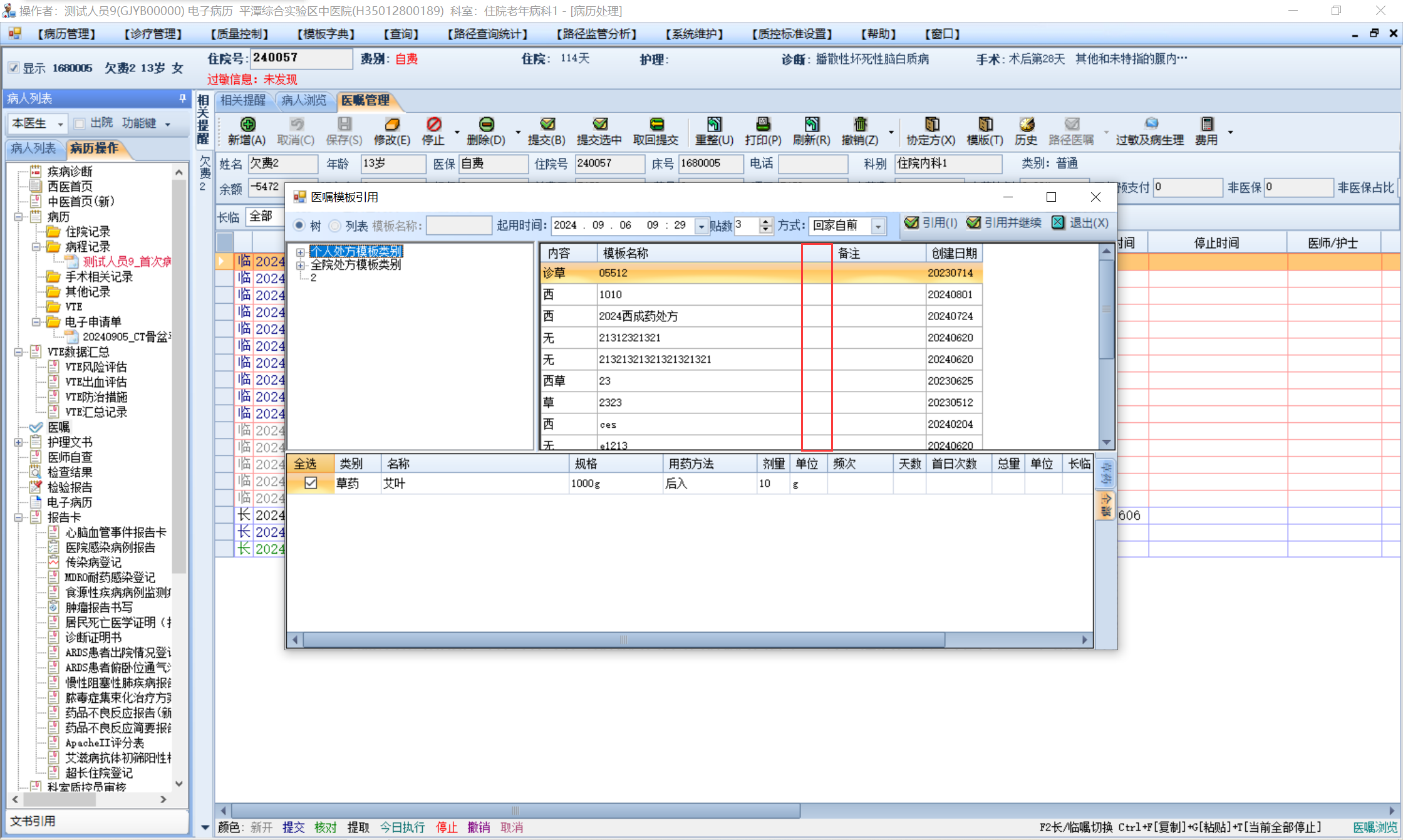Open the 历史 history icon
The width and height of the screenshot is (1403, 840).
(x=1026, y=125)
